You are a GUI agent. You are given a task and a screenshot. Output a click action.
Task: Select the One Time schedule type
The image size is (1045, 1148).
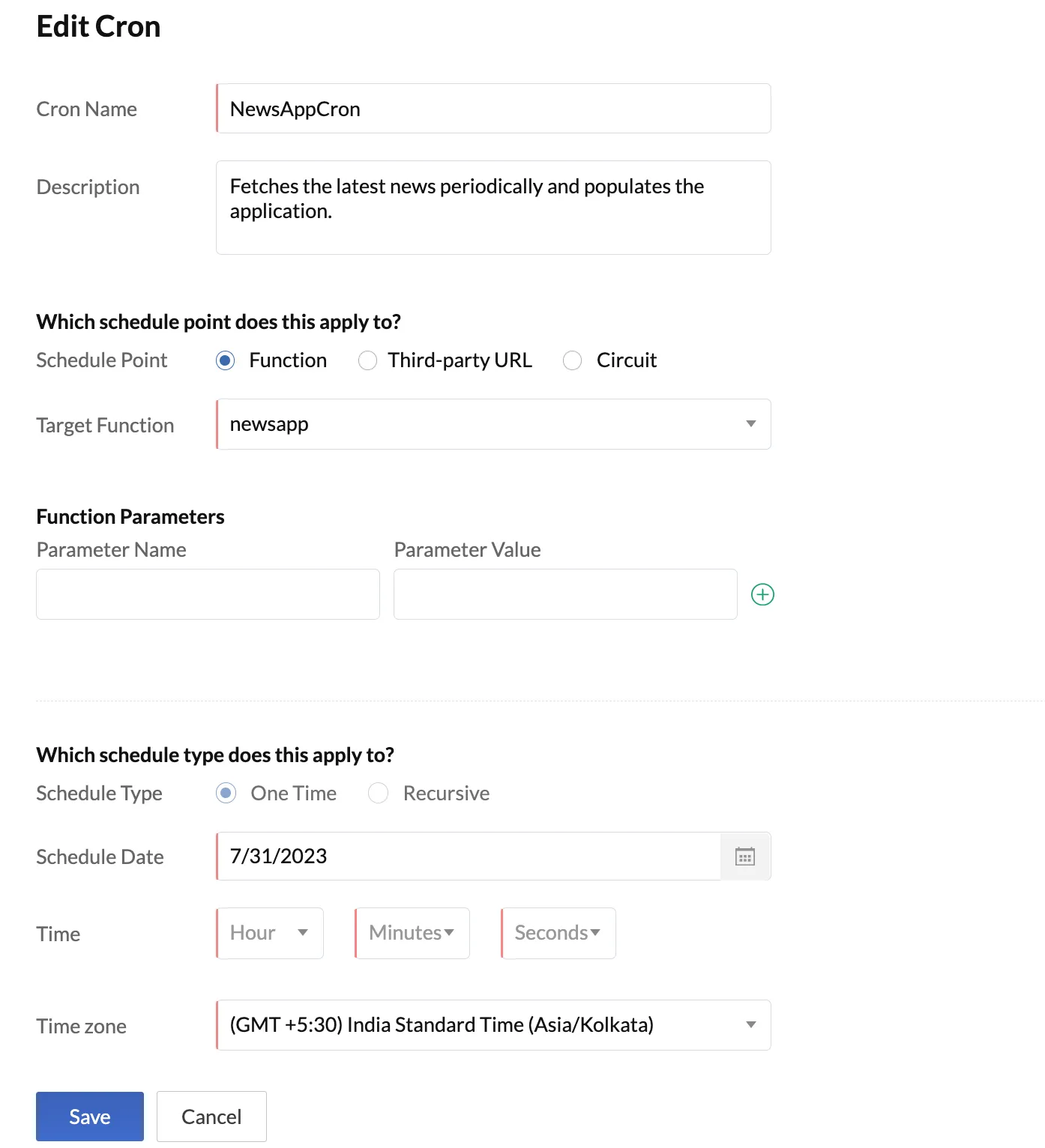point(226,793)
